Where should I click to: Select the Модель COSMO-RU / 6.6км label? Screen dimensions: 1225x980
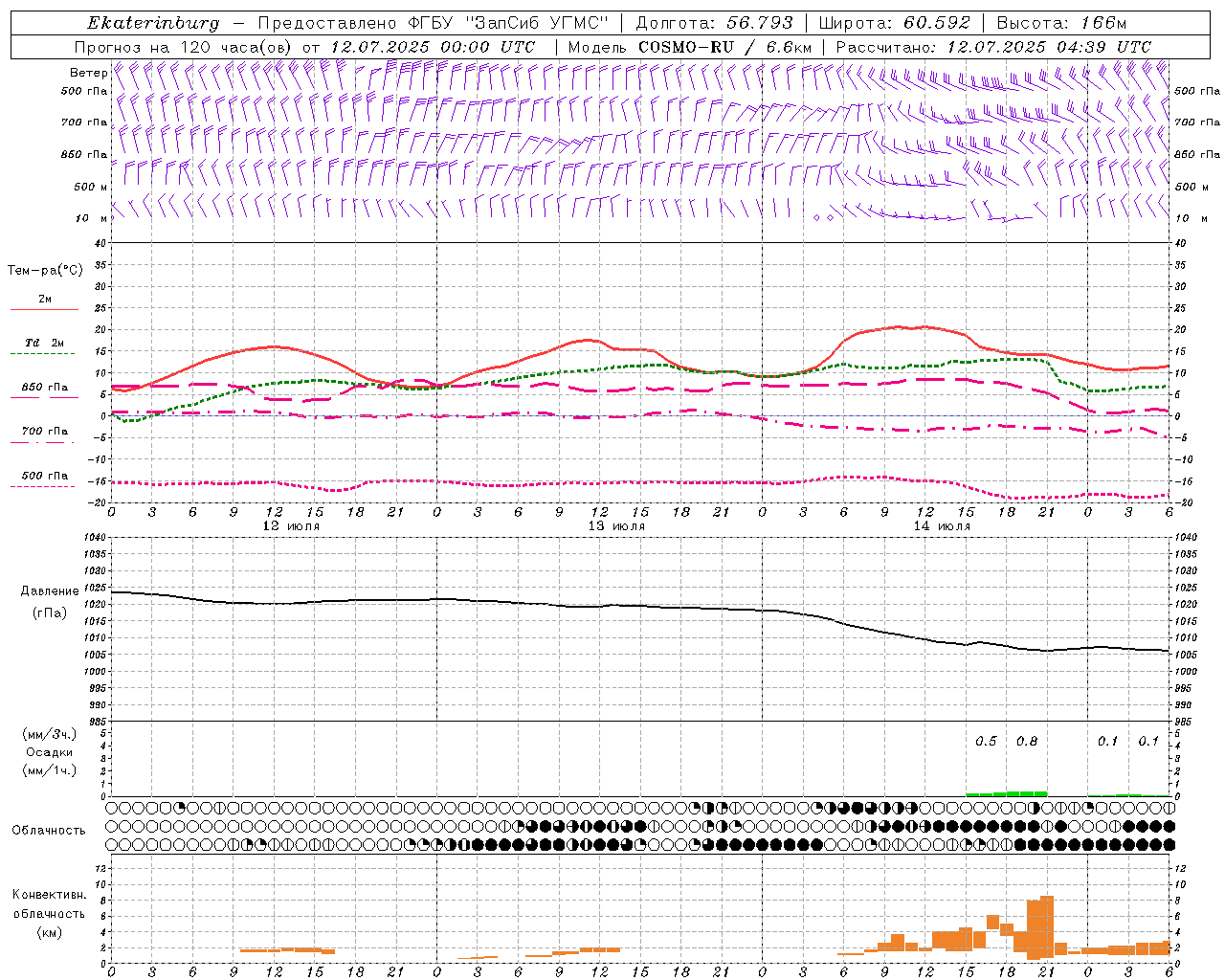point(690,47)
